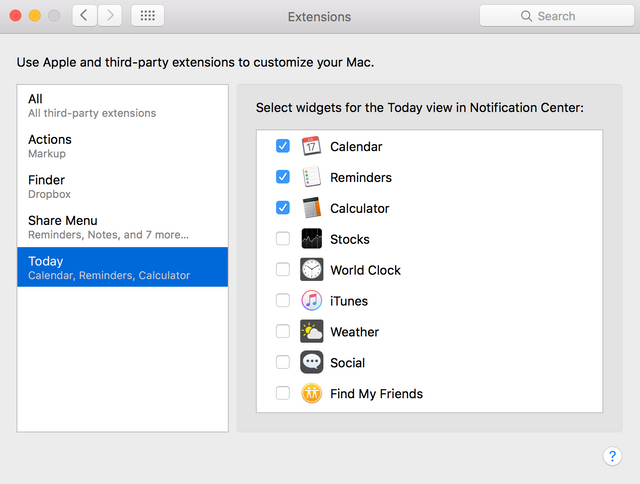Click the Find My Friends icon
Image resolution: width=640 pixels, height=484 pixels.
(311, 393)
